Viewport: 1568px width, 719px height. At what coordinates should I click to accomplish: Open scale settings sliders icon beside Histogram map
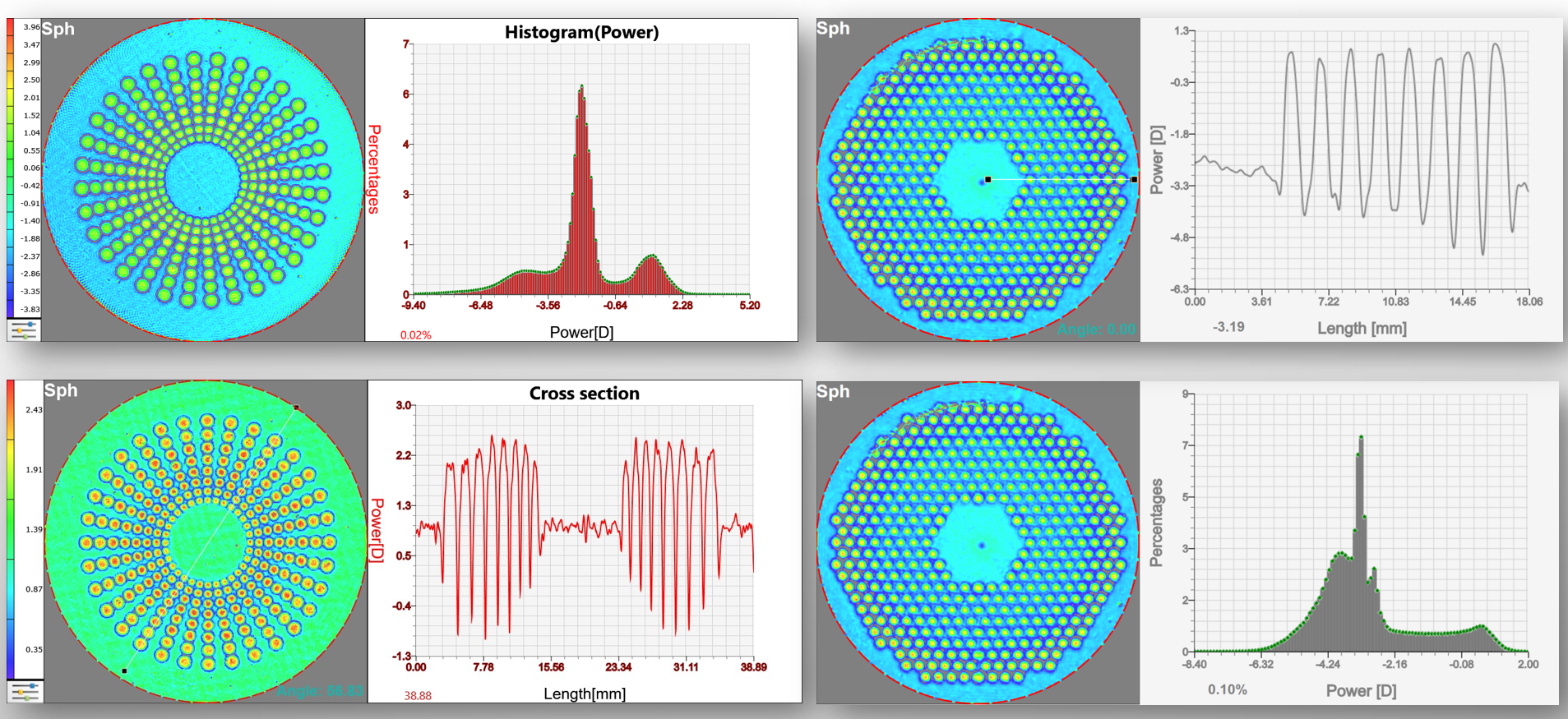click(24, 330)
